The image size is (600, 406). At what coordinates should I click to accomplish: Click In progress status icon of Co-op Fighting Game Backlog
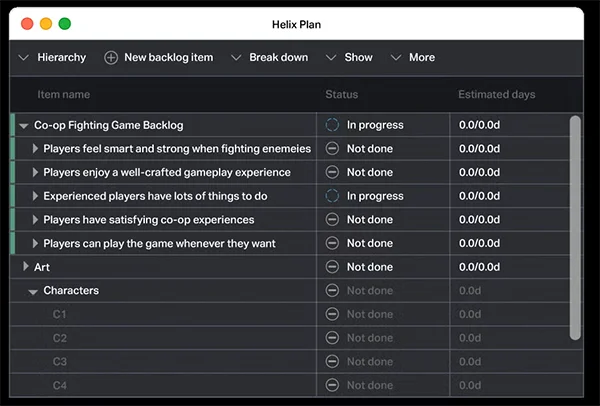[x=332, y=125]
